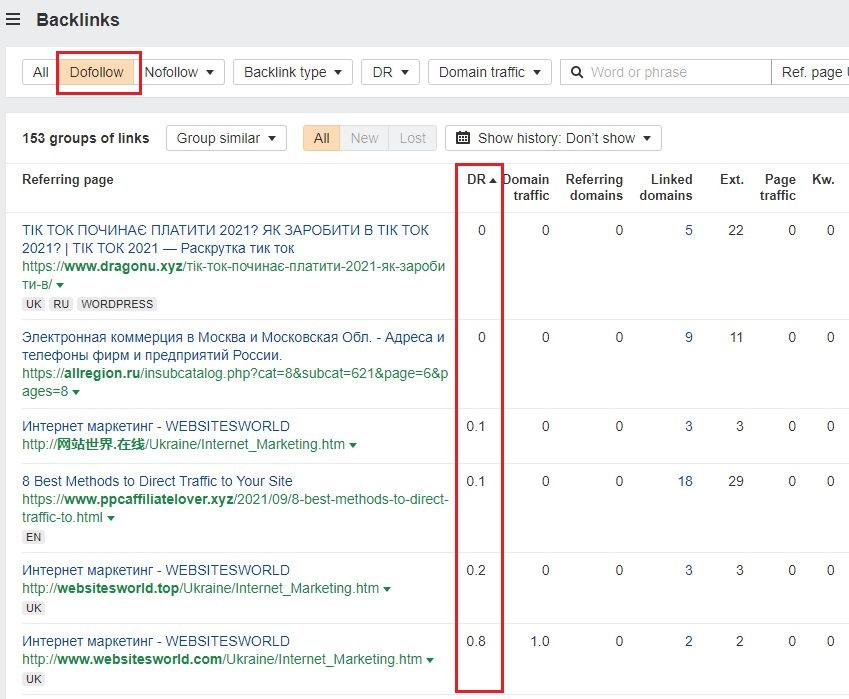Open the hamburger menu next to Backlinks
This screenshot has height=699, width=849.
pyautogui.click(x=13, y=19)
